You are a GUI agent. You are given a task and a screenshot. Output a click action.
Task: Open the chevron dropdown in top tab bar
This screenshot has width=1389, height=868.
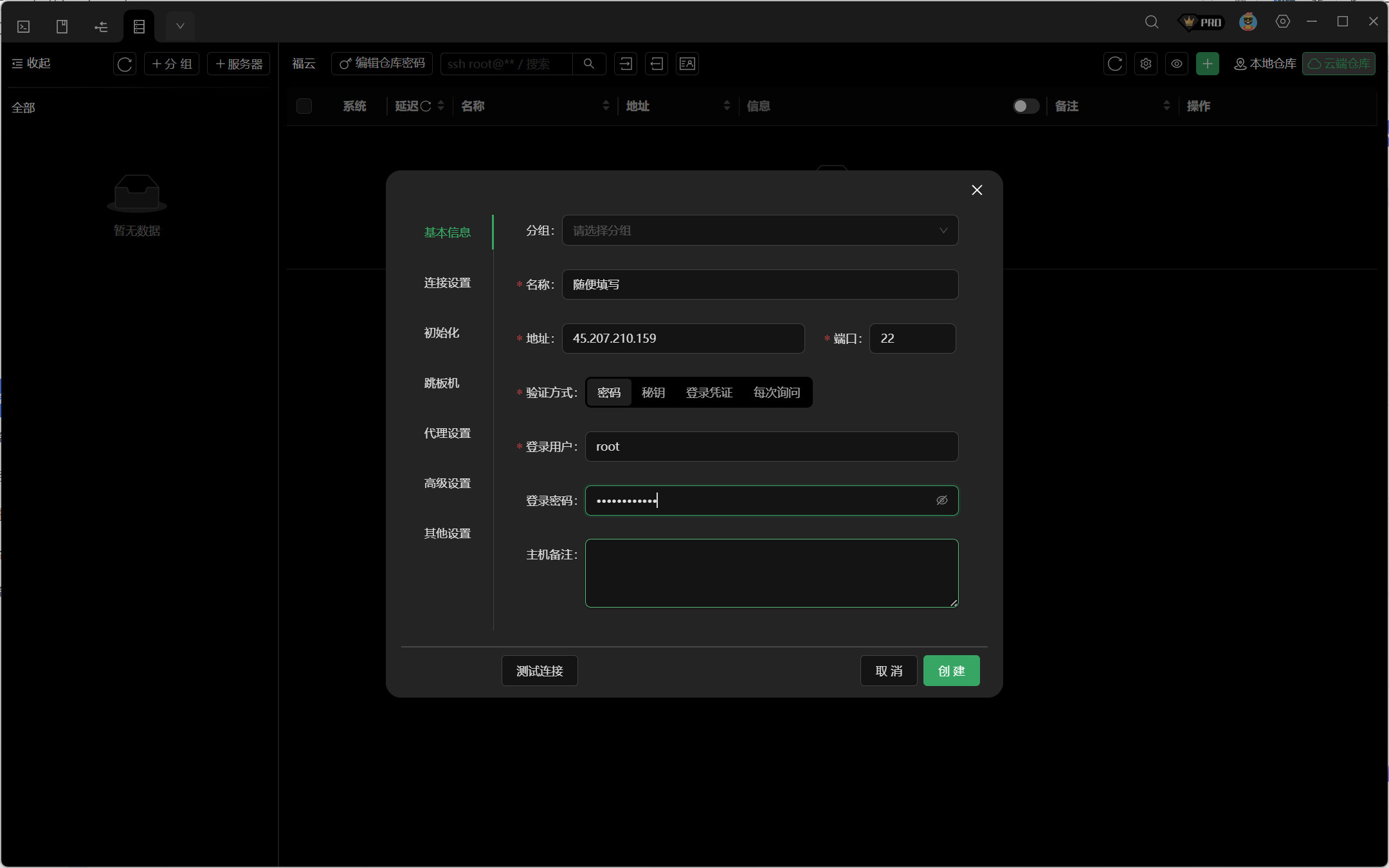click(x=180, y=26)
